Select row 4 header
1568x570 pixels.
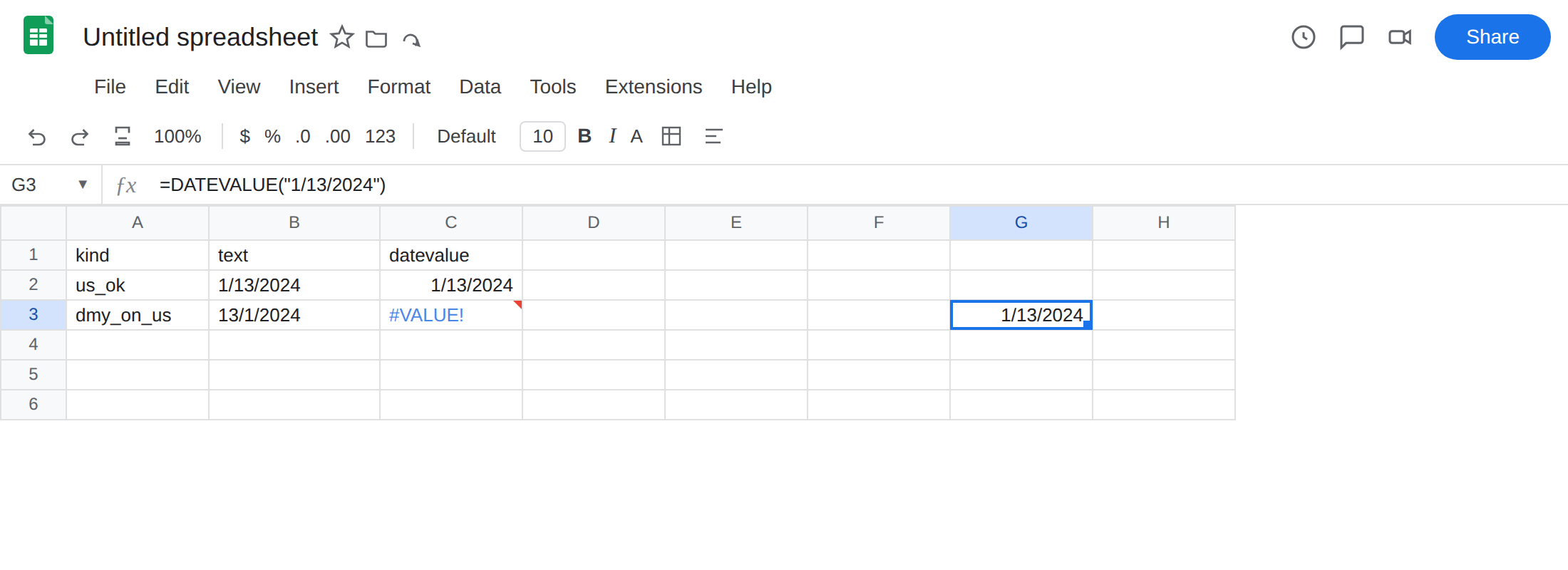(33, 345)
